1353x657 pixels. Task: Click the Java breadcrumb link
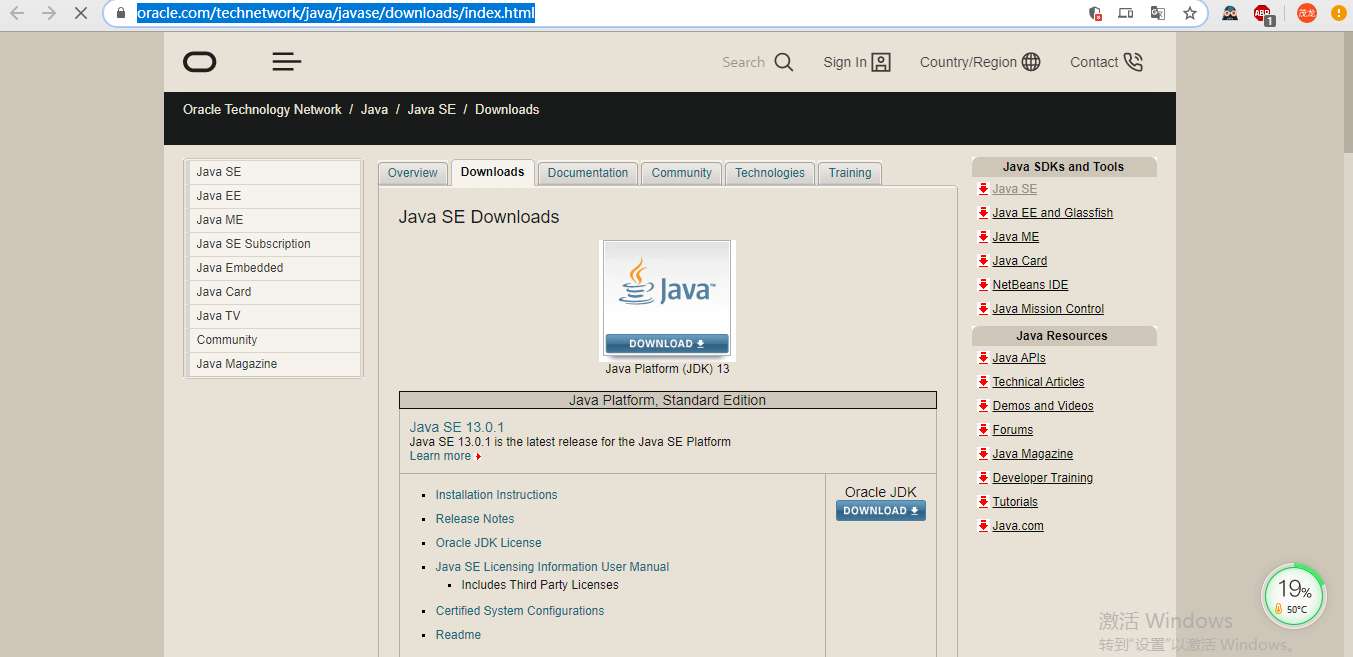coord(375,110)
